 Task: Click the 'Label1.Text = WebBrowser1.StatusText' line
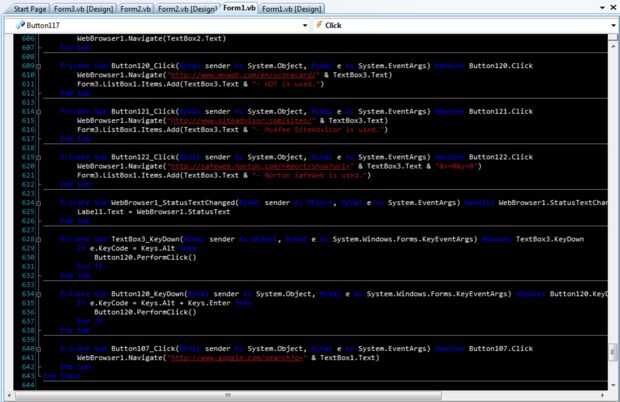(x=153, y=212)
